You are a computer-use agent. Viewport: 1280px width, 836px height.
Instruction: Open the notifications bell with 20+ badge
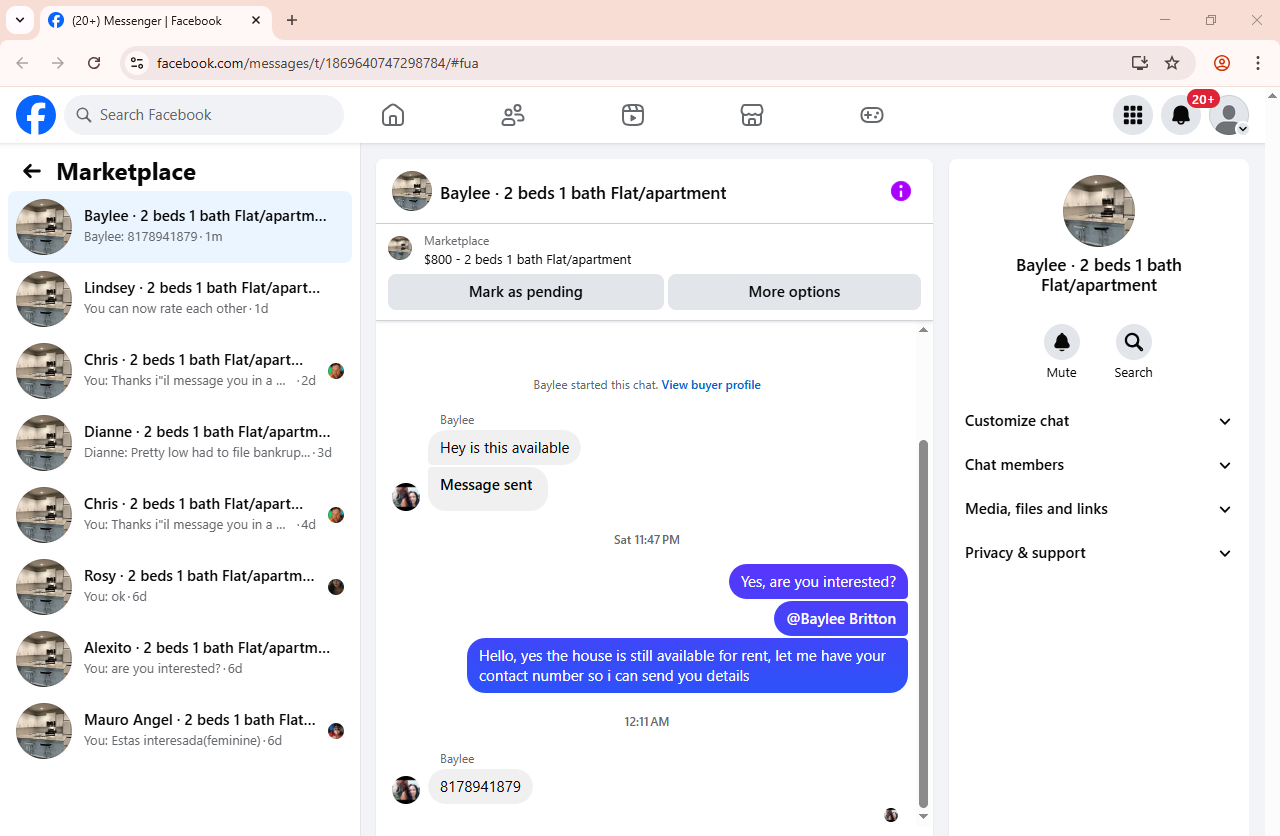[x=1181, y=115]
